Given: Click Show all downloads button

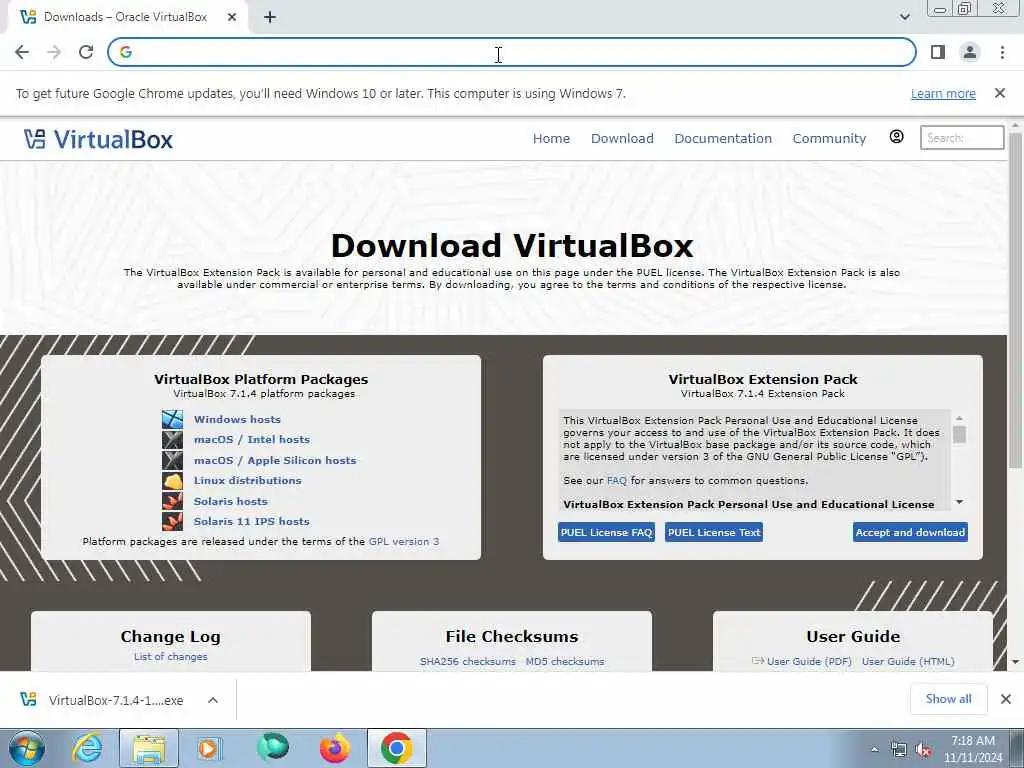Looking at the screenshot, I should (948, 699).
